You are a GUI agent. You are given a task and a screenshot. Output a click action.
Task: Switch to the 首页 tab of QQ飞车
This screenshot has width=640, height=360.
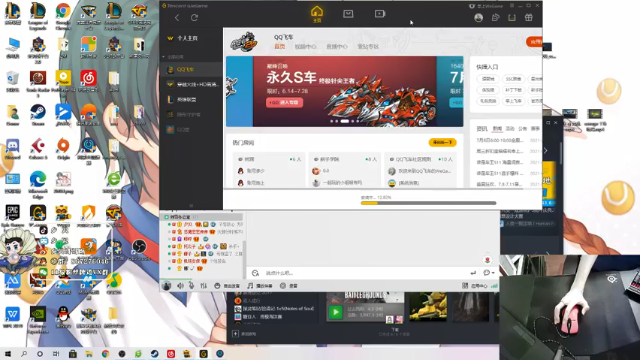280,47
